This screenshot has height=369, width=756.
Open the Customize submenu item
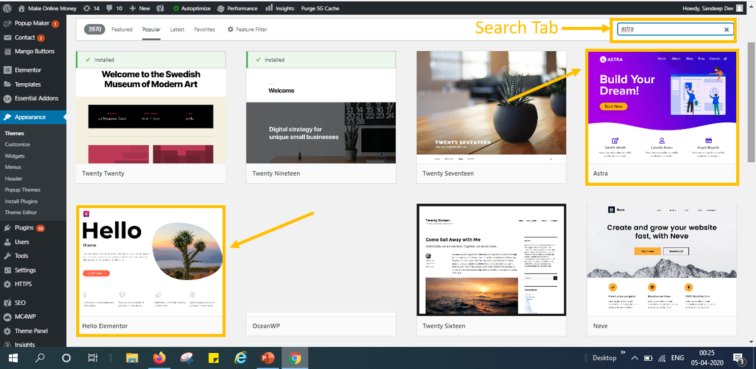(x=17, y=144)
